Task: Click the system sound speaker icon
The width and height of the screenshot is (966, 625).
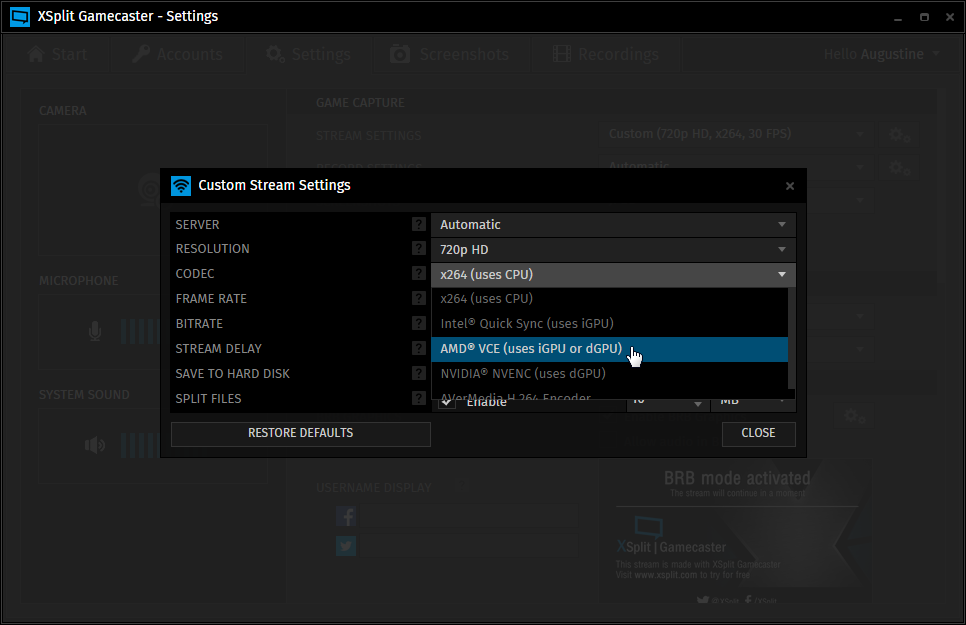Action: [95, 444]
